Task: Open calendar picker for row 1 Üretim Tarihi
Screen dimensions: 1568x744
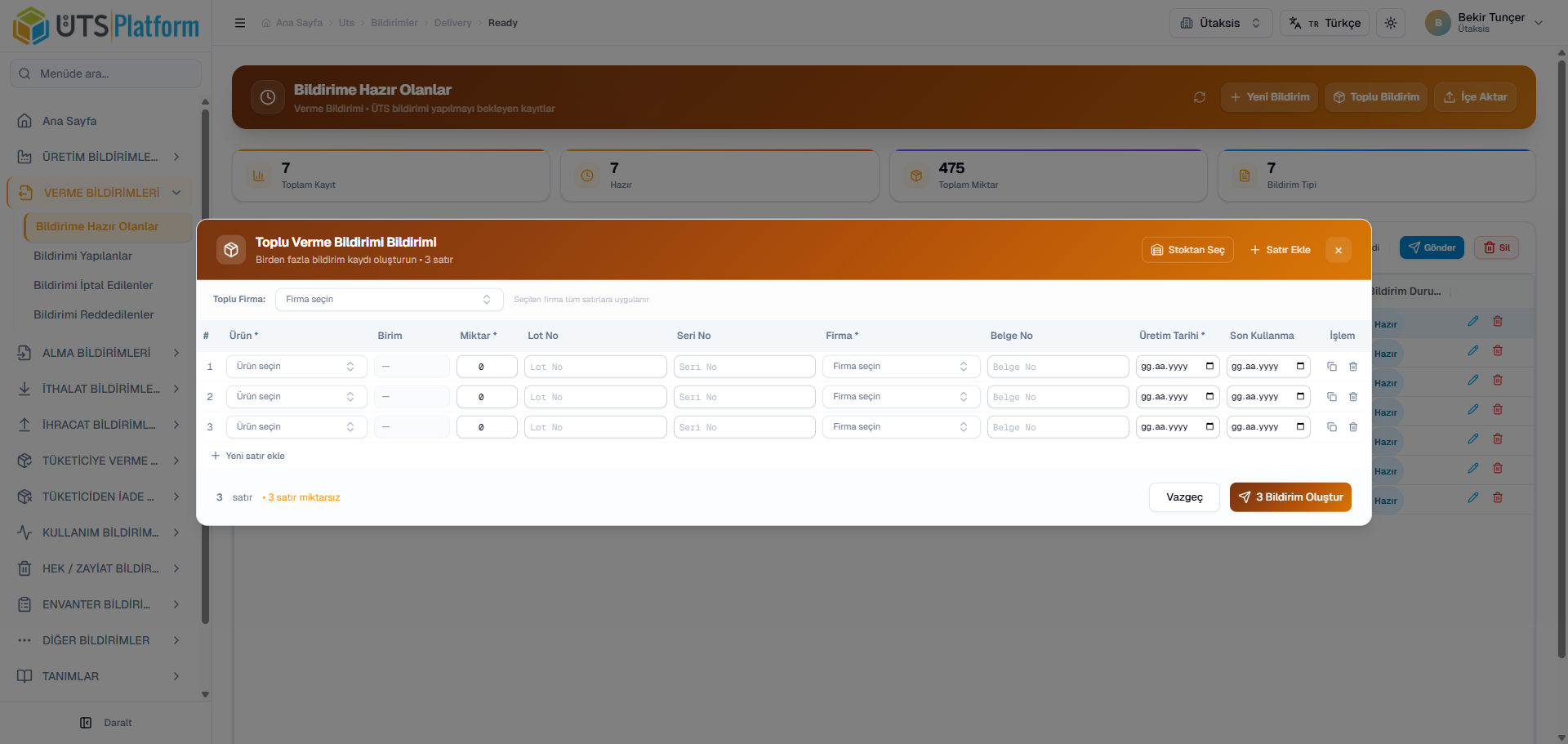Action: coord(1209,367)
